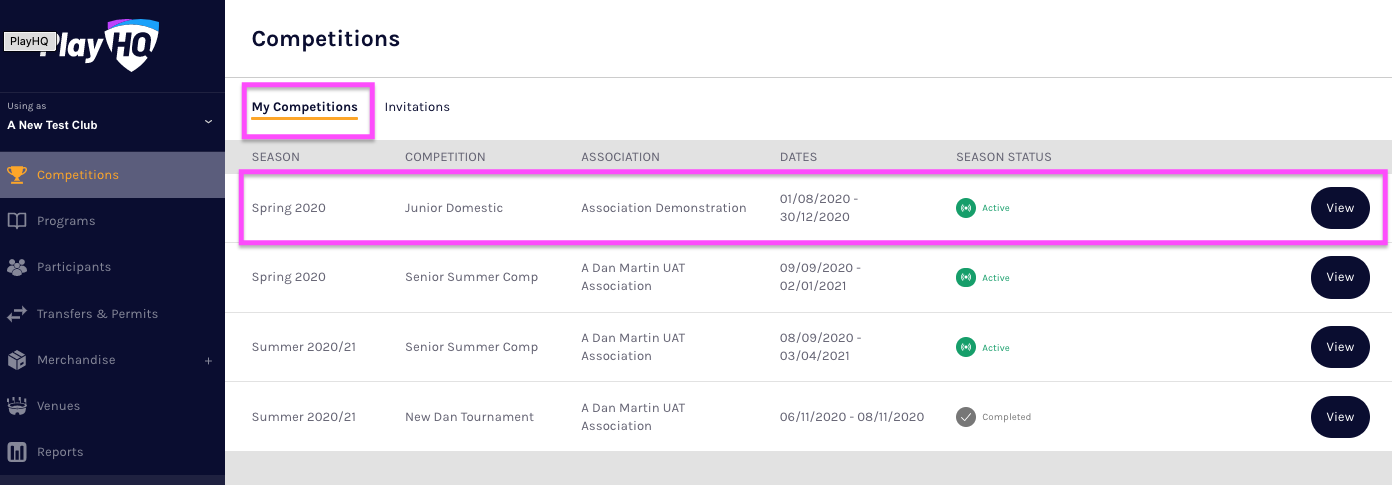View the New Dan Tournament competition
This screenshot has height=485, width=1392.
1339,417
